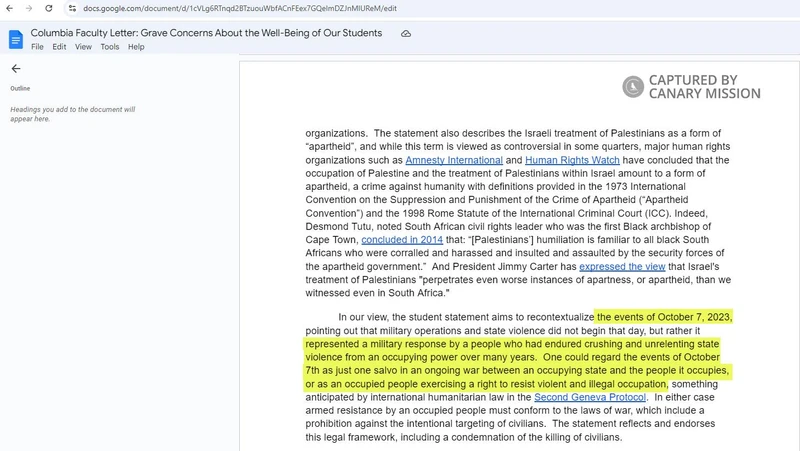The image size is (800, 451).
Task: Follow the Amnesty International link
Action: point(453,160)
